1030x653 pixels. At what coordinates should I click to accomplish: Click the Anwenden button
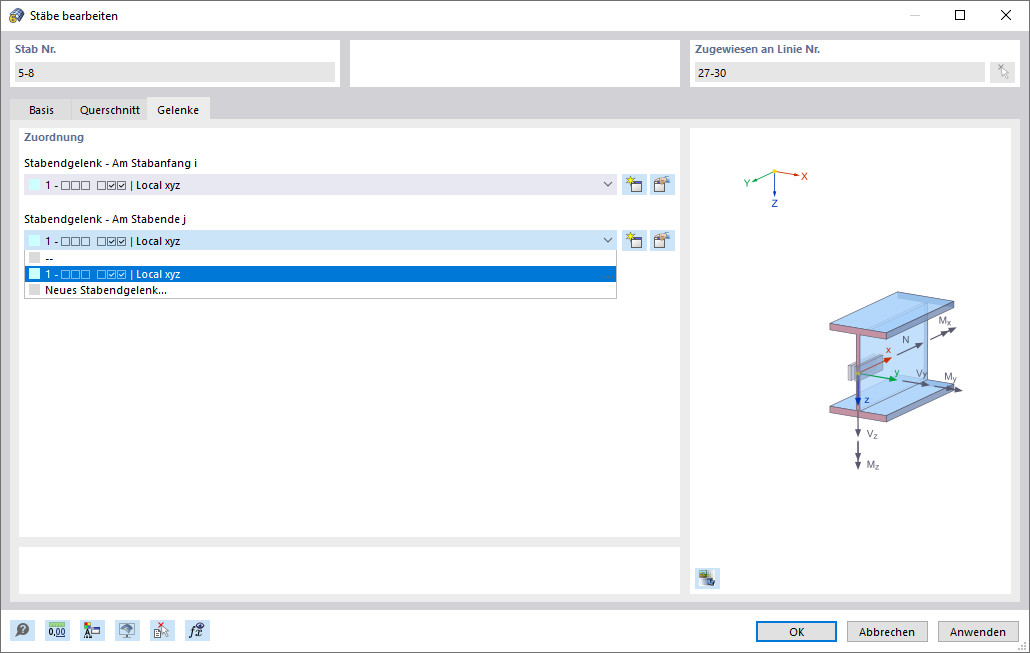pos(977,631)
